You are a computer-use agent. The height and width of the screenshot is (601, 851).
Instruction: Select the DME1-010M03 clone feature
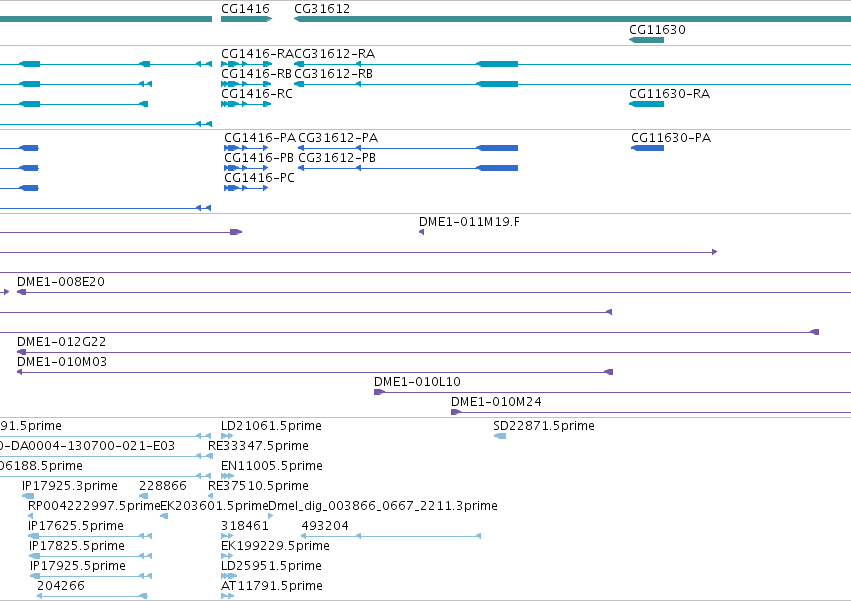[x=315, y=372]
